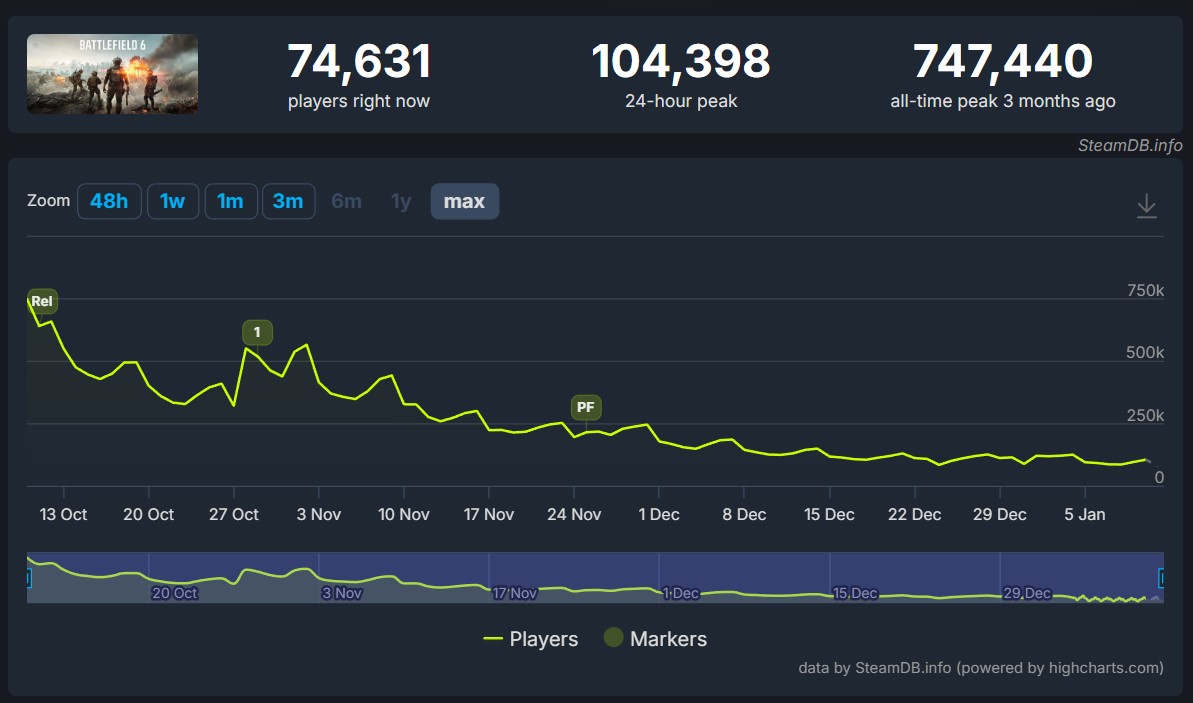Click the 6m zoom option
This screenshot has height=703, width=1193.
(x=346, y=201)
